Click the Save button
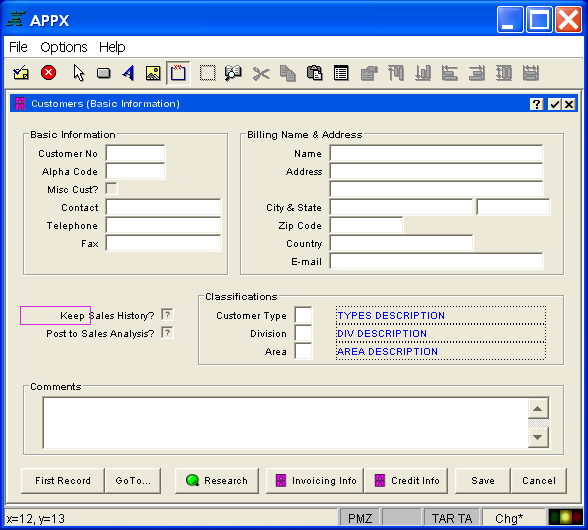This screenshot has width=588, height=530. point(483,481)
